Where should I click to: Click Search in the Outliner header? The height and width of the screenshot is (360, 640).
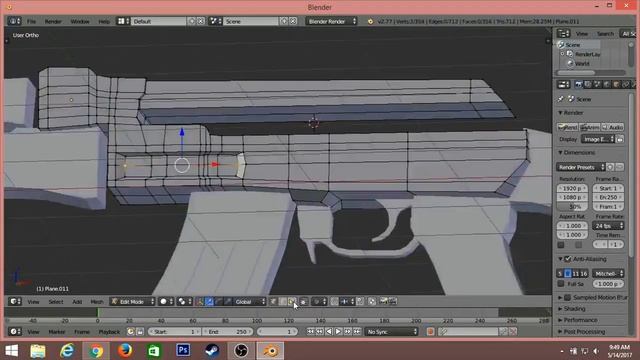tap(605, 34)
